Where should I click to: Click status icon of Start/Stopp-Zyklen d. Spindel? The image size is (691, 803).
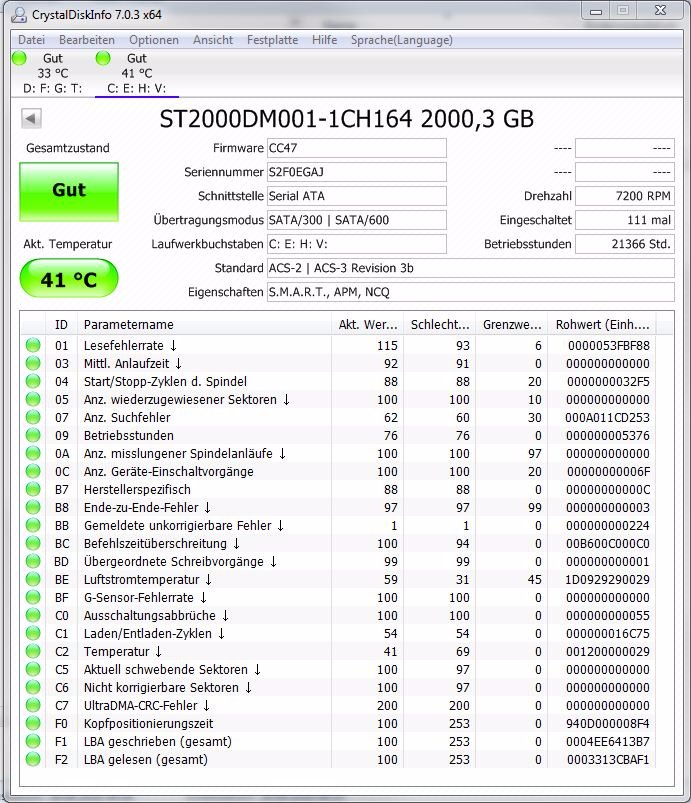click(33, 381)
